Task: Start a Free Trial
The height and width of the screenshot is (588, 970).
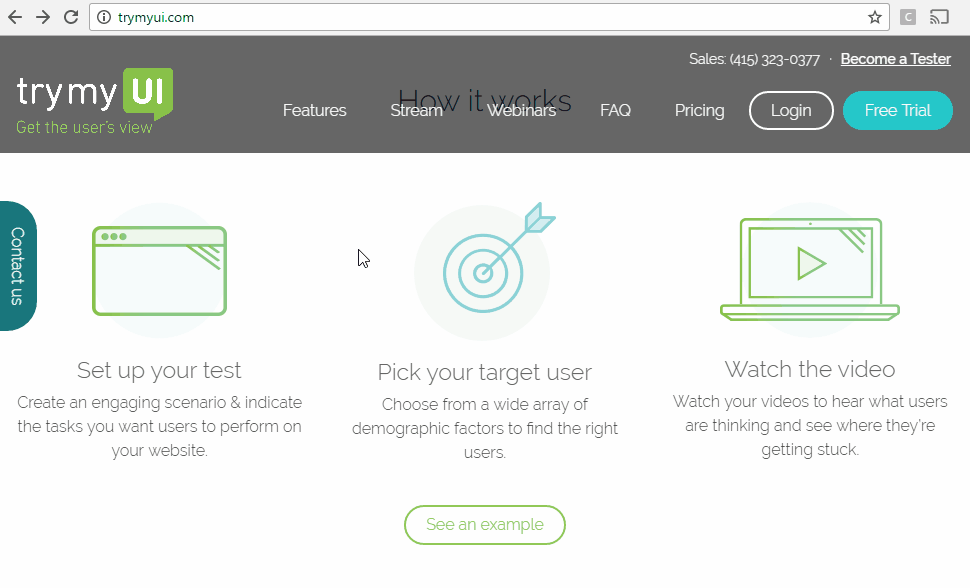Action: pos(898,110)
